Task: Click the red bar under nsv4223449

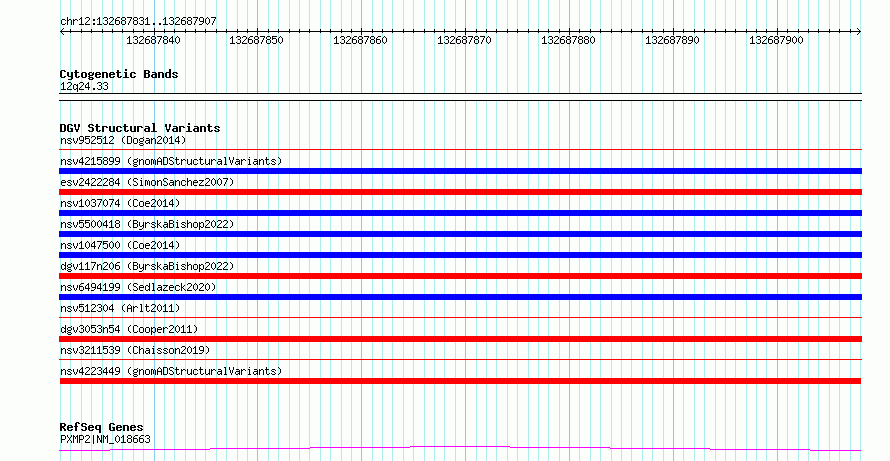Action: (x=460, y=381)
